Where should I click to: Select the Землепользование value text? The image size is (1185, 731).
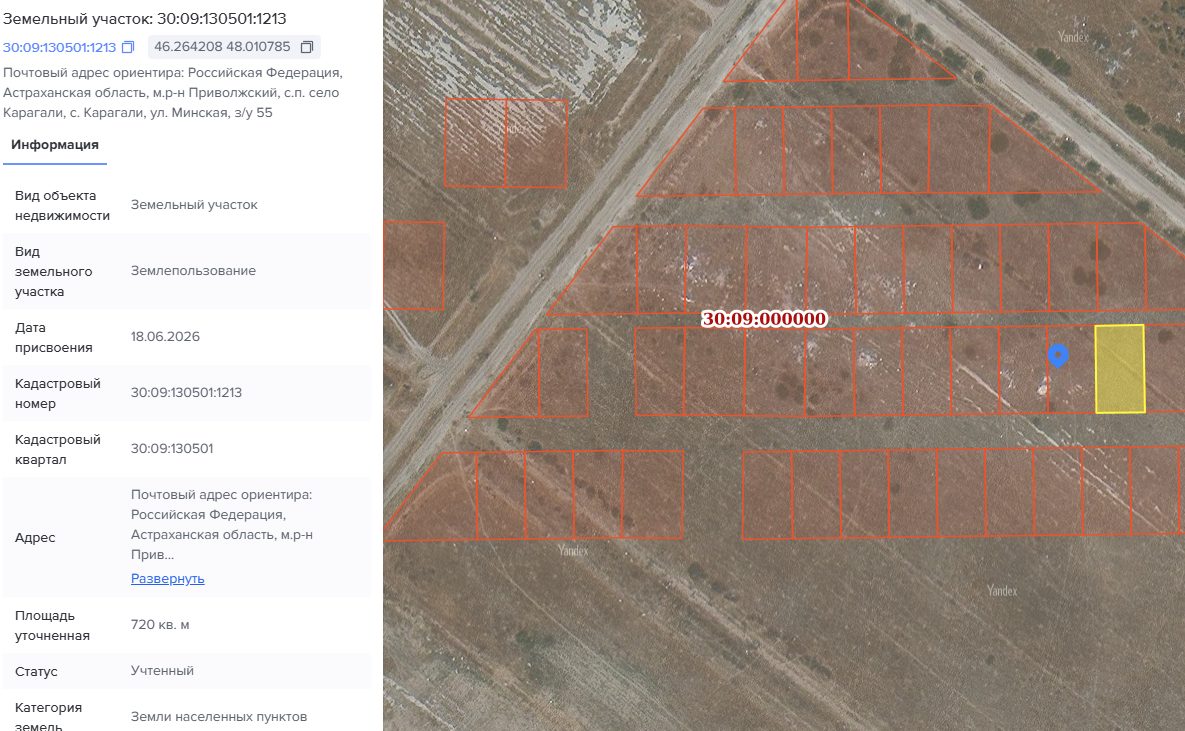pyautogui.click(x=193, y=271)
